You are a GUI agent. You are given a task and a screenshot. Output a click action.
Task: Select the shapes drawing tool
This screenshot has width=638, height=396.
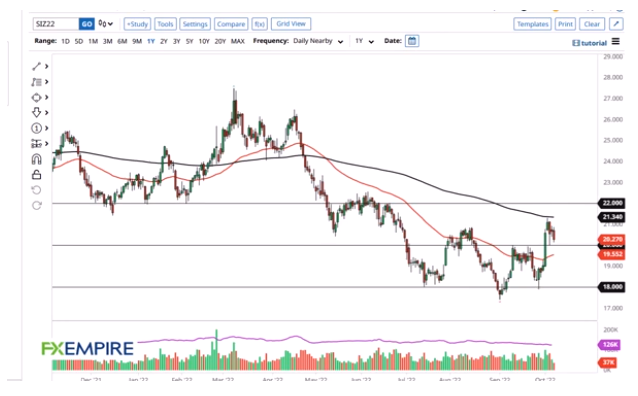pyautogui.click(x=37, y=97)
